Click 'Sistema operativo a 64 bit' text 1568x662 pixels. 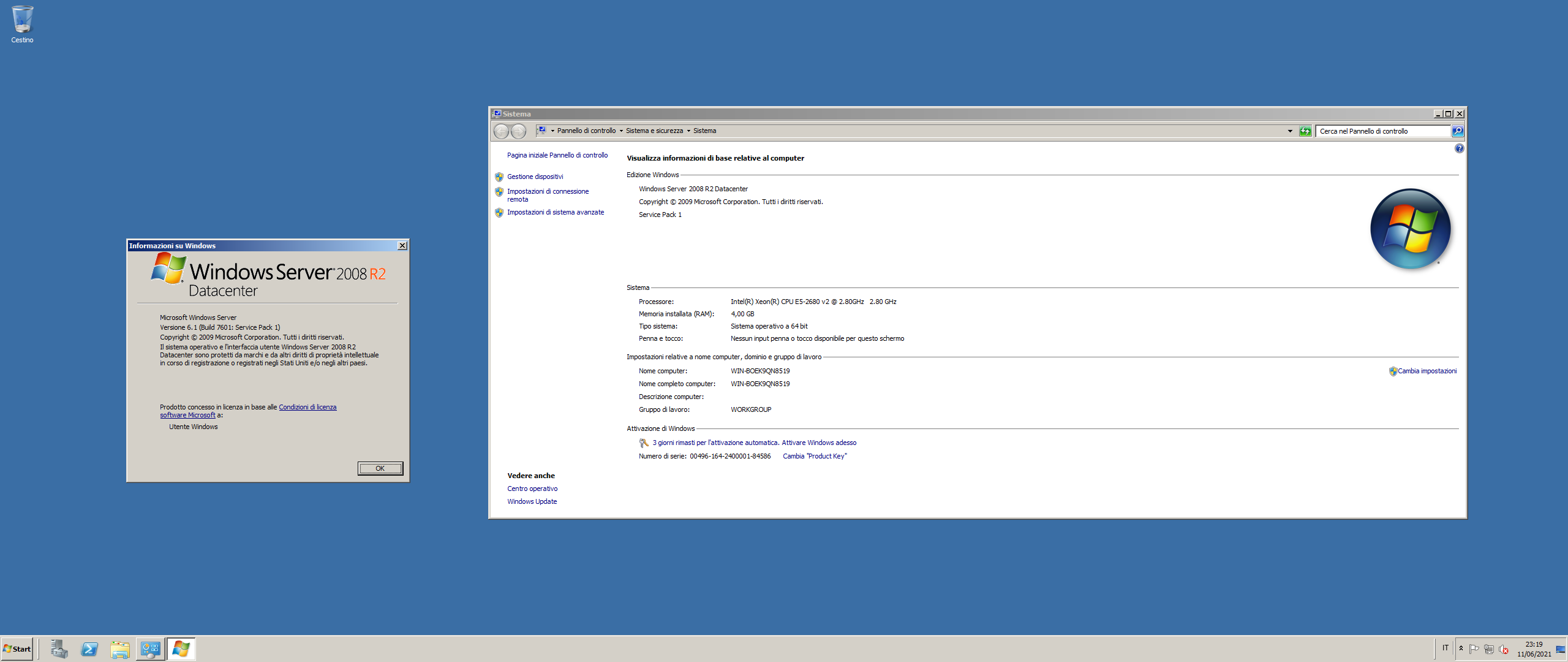[769, 326]
